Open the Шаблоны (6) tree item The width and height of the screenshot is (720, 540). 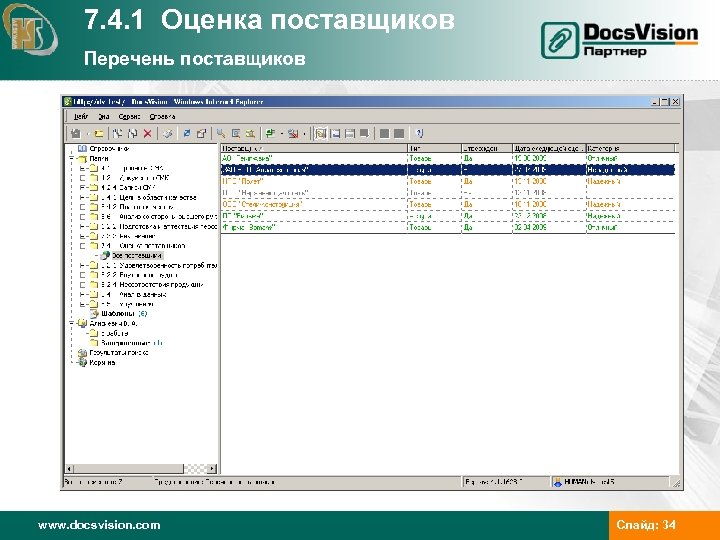(124, 314)
